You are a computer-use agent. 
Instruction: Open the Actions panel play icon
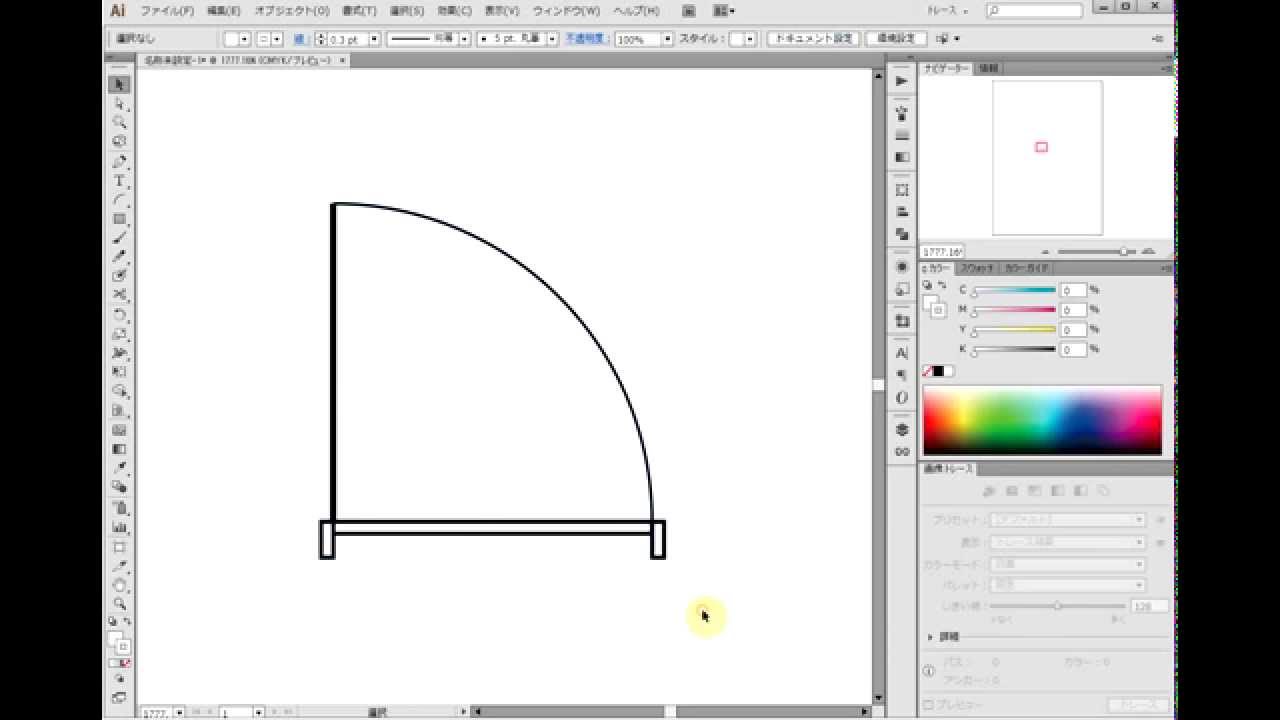click(x=902, y=81)
